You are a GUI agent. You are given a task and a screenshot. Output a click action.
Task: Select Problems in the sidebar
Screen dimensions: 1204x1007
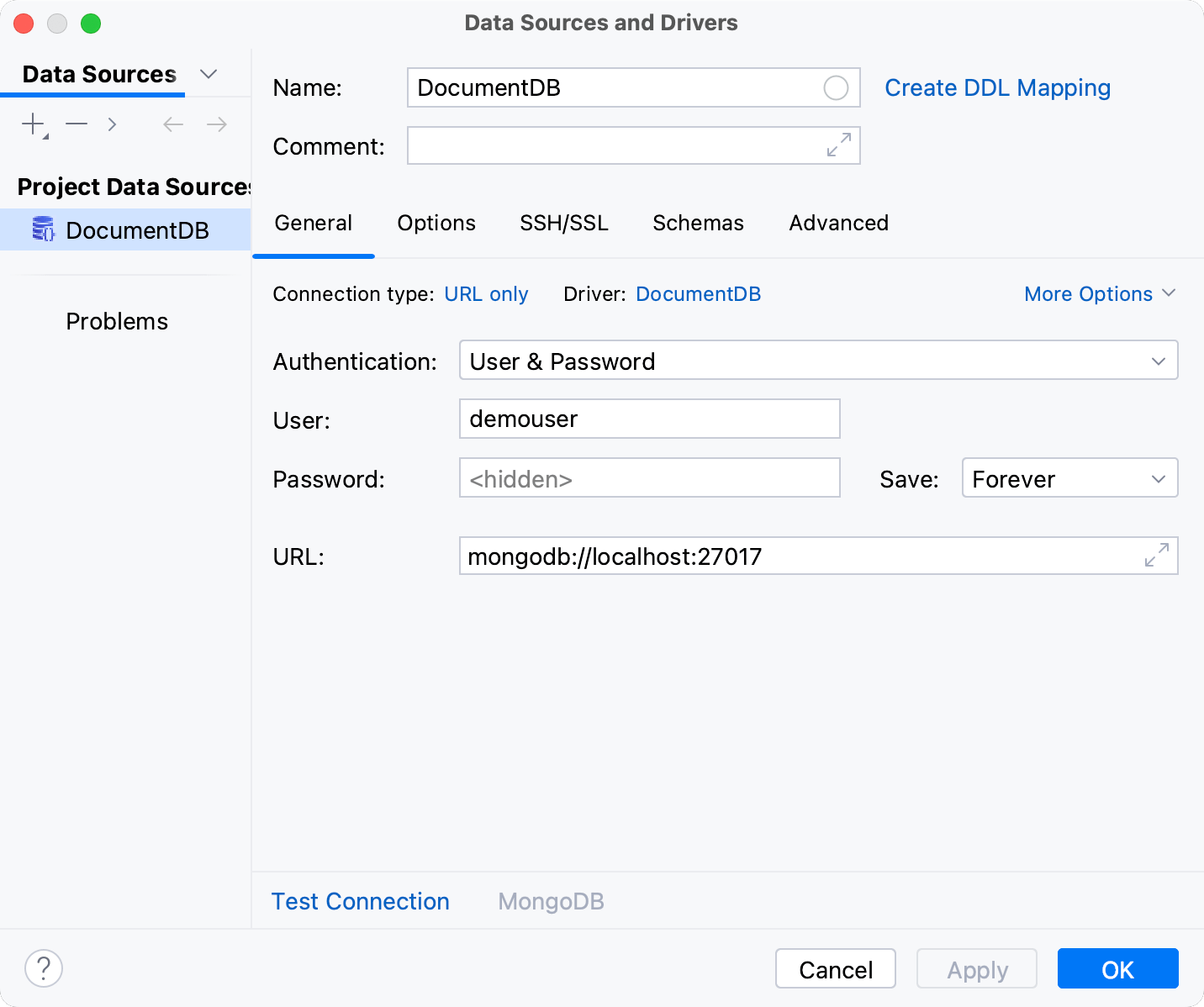[x=117, y=320]
